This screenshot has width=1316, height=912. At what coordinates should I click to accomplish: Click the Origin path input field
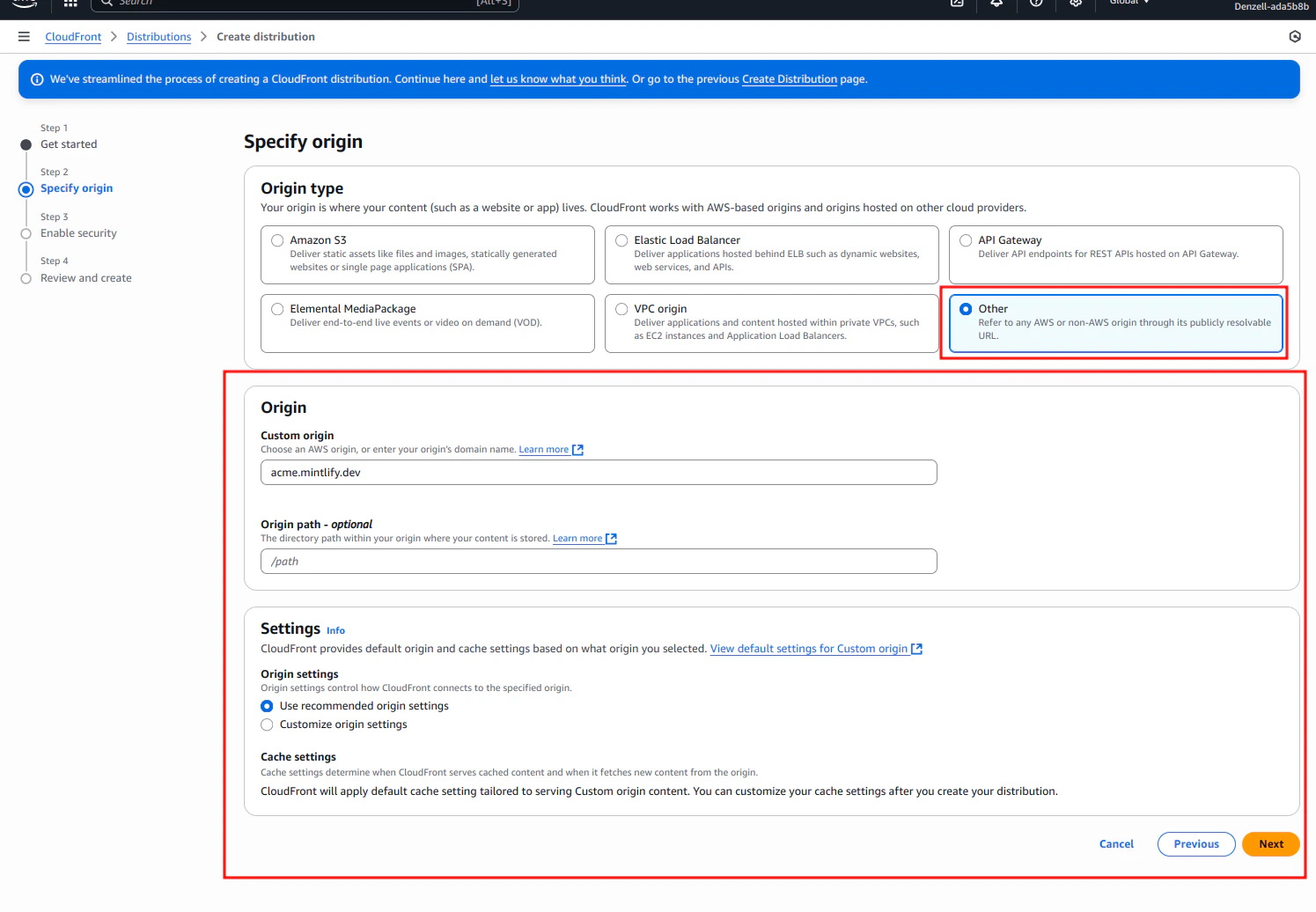[599, 561]
